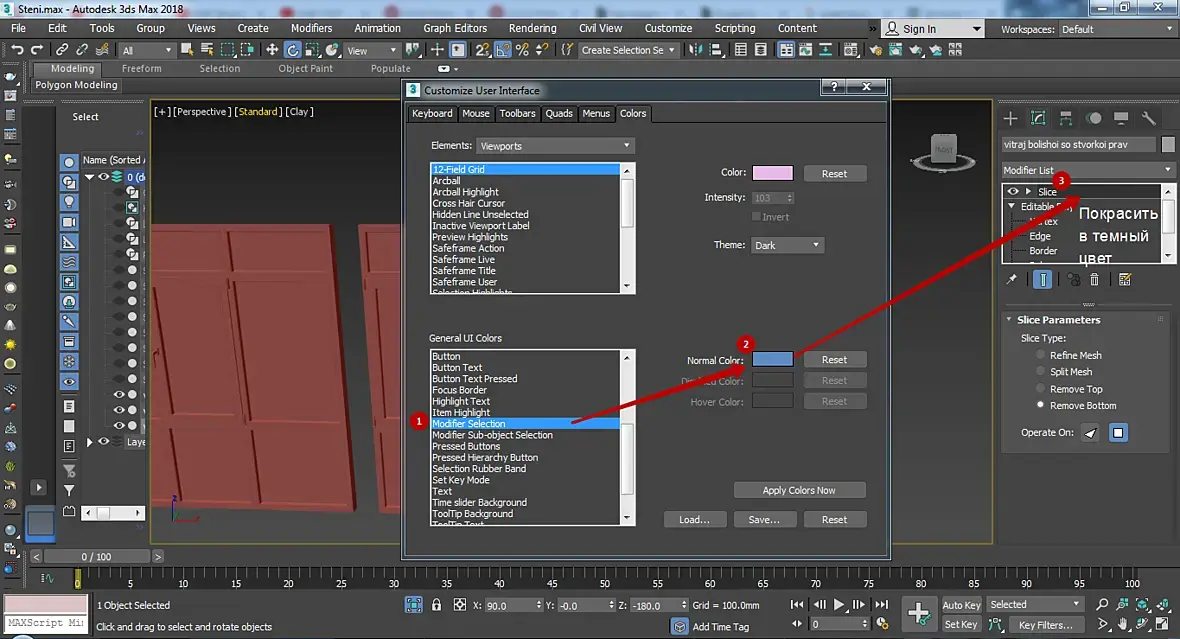The height and width of the screenshot is (639, 1180).
Task: Click the Undo arrow in main toolbar
Action: pos(18,50)
